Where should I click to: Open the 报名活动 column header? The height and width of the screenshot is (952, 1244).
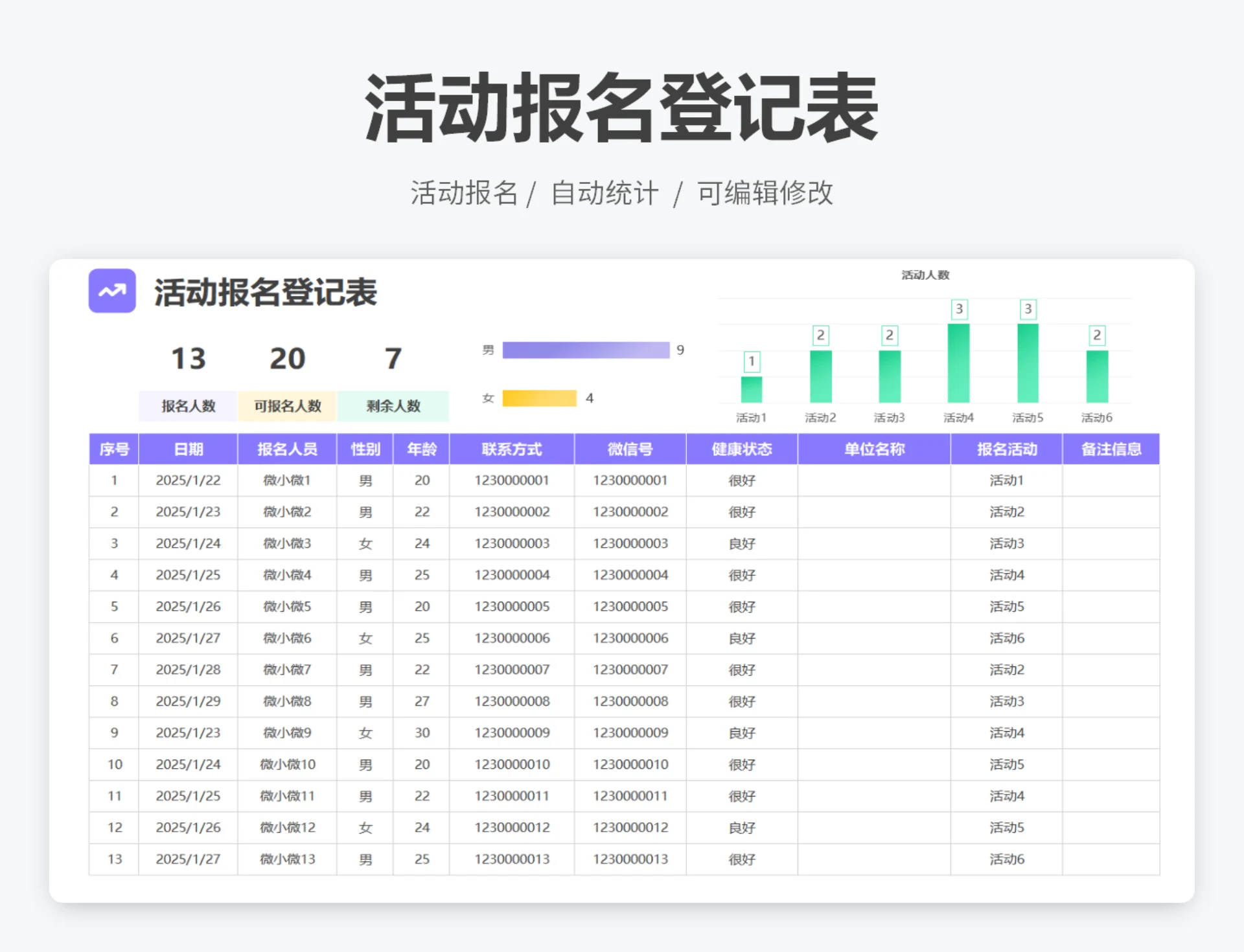1007,449
